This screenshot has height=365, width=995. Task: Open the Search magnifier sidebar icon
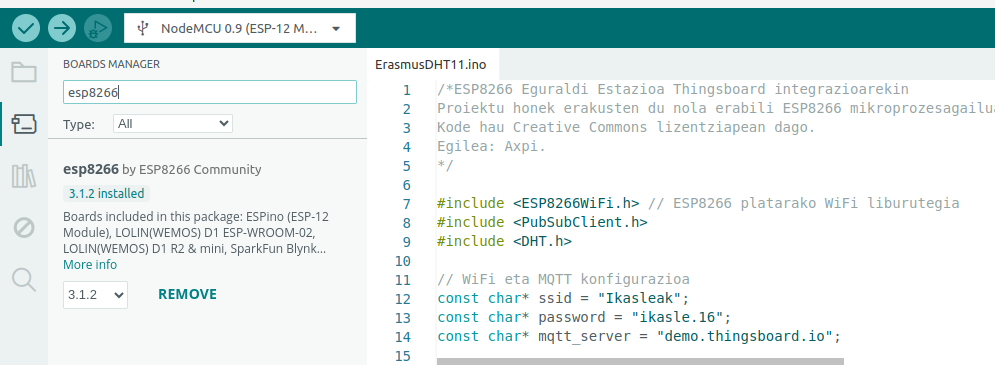(x=24, y=279)
